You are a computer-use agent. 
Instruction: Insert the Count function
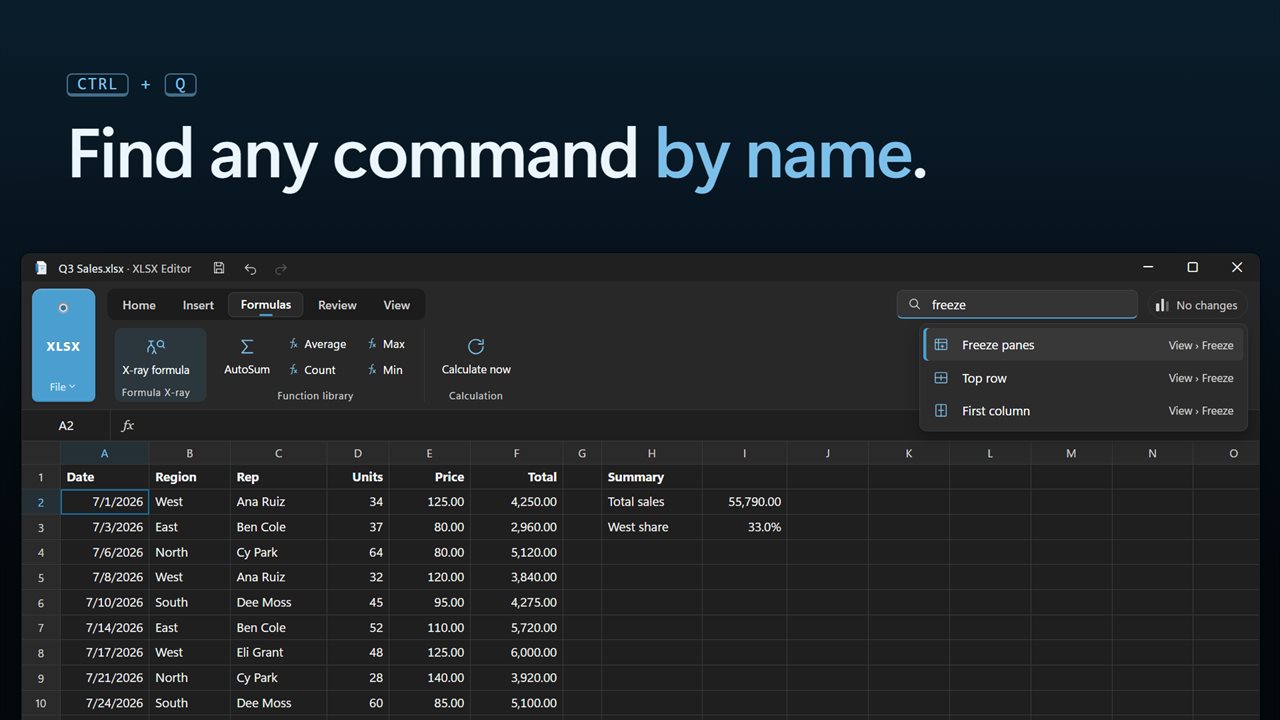coord(313,370)
